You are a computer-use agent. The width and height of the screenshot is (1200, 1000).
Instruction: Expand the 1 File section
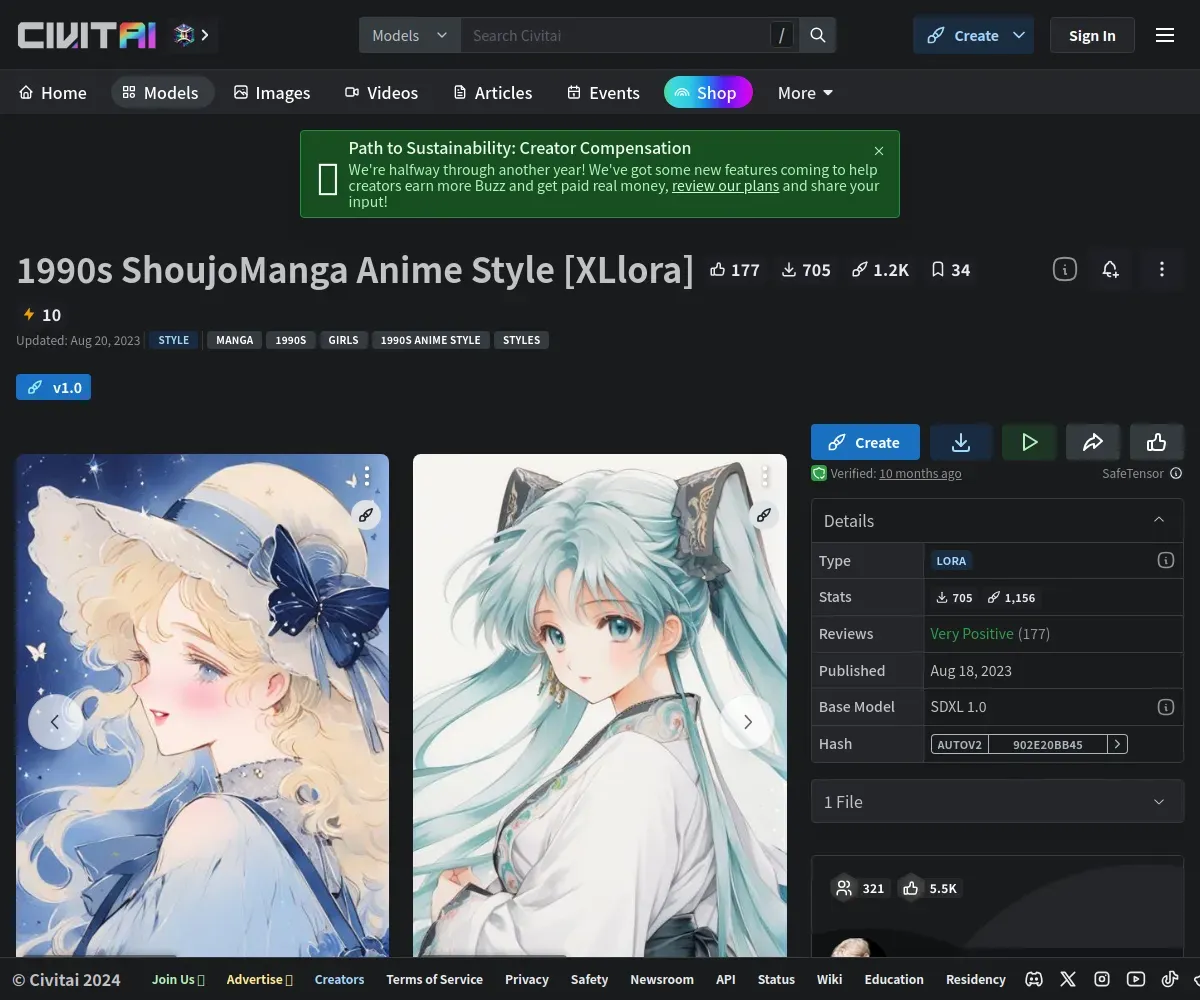click(997, 802)
